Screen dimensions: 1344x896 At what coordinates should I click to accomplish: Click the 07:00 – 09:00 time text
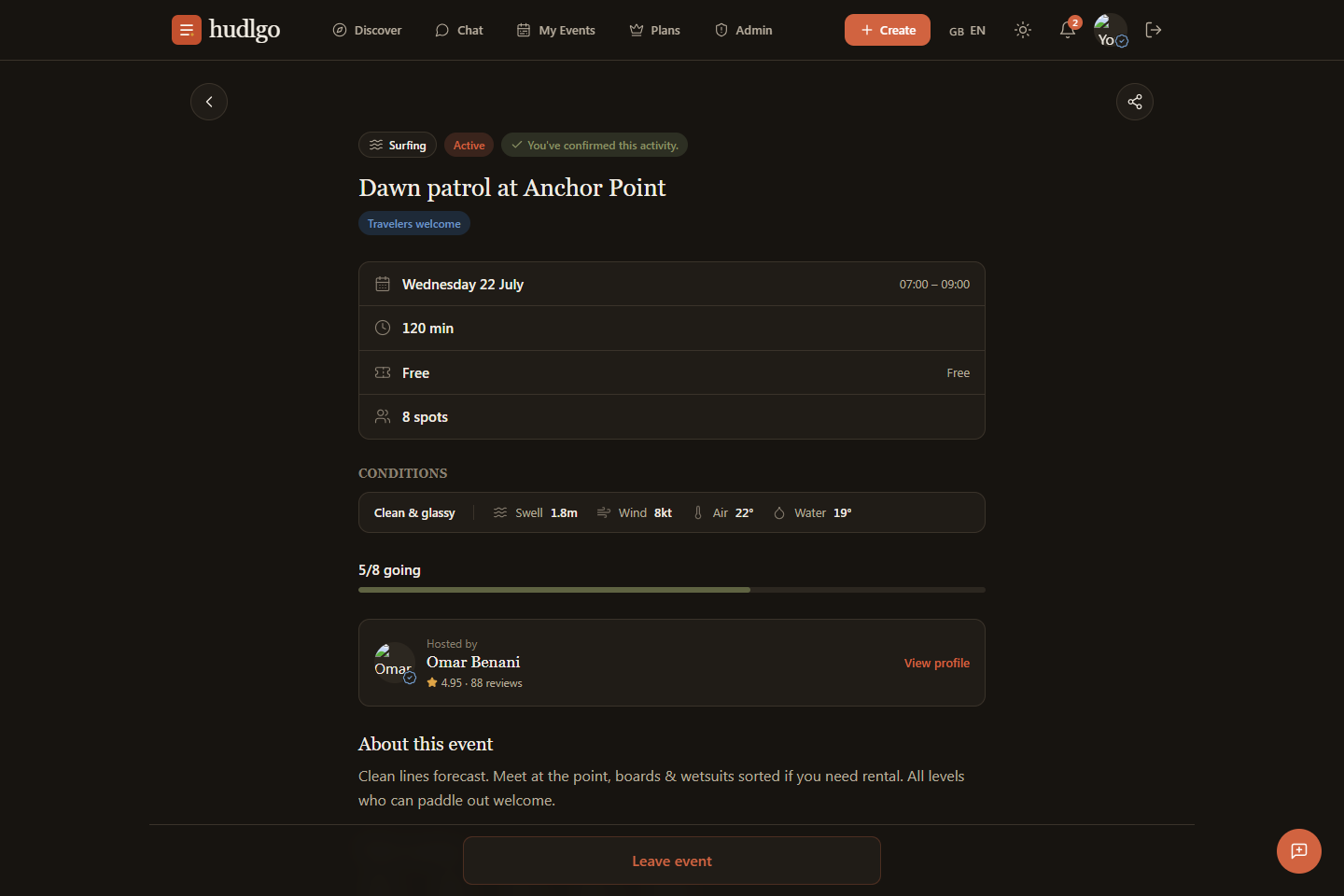(x=934, y=284)
